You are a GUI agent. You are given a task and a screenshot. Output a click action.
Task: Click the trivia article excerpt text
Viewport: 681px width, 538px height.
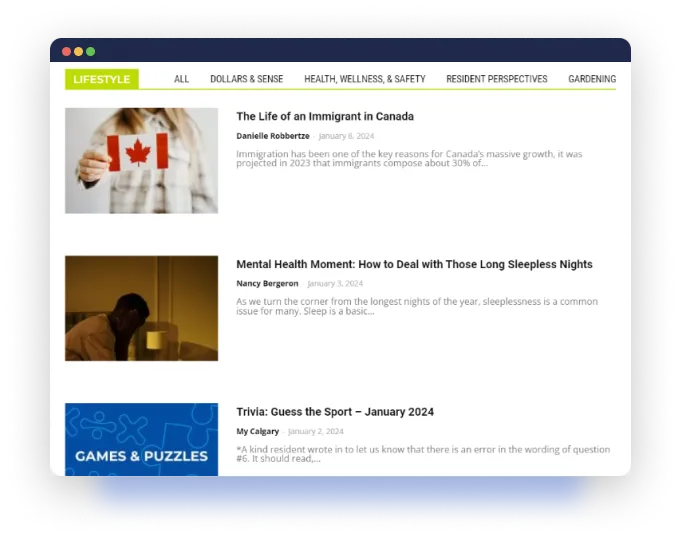[423, 454]
